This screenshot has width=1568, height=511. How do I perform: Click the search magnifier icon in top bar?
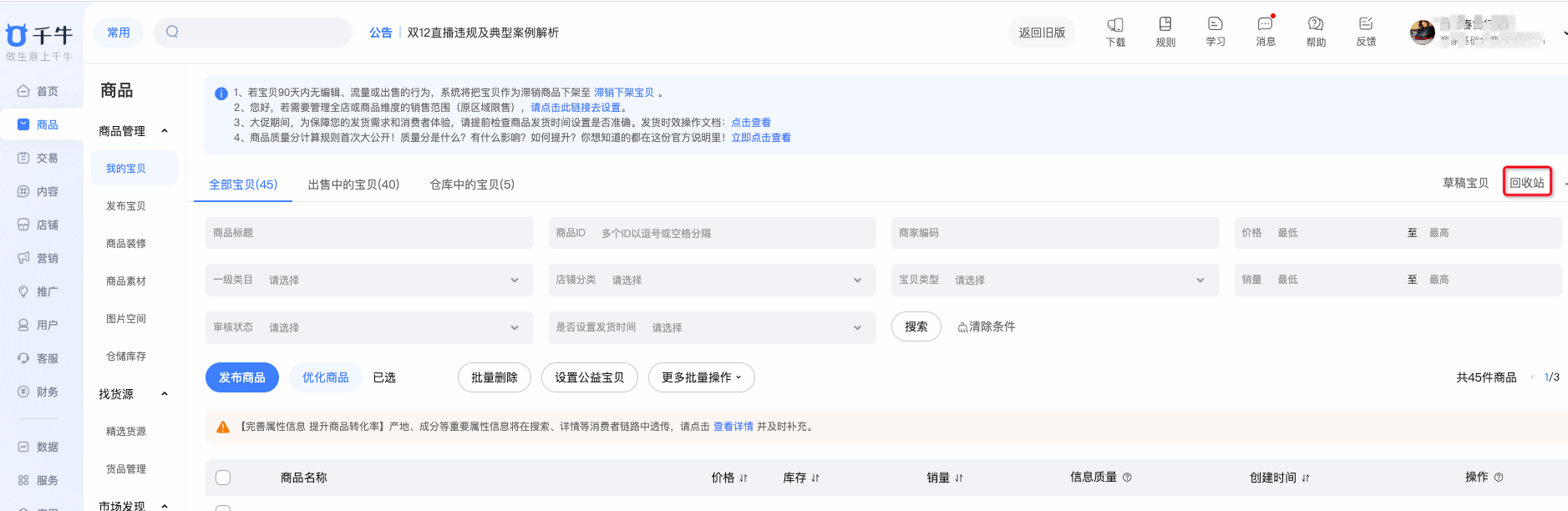pos(172,32)
